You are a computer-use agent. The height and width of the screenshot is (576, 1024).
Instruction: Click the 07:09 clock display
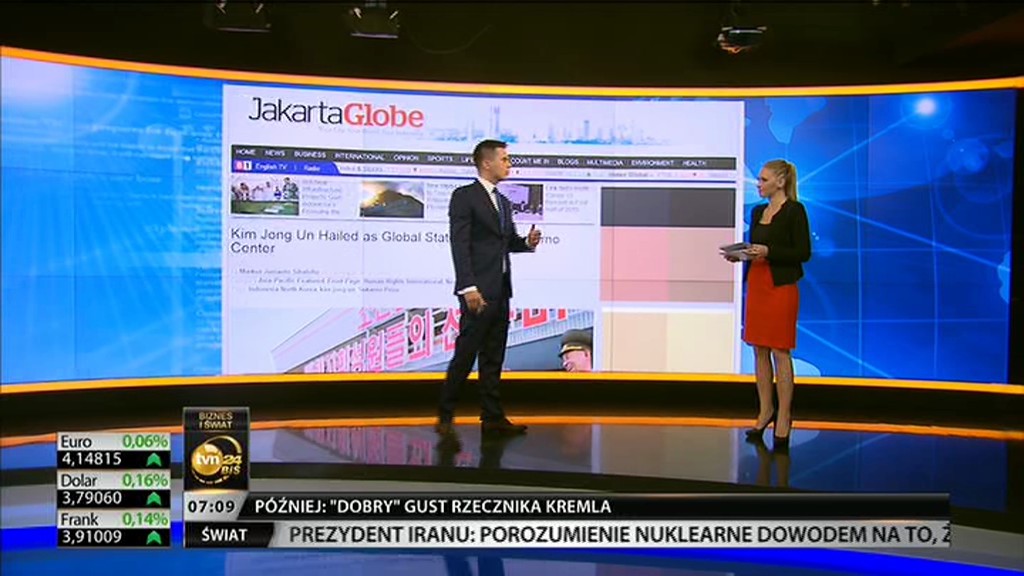[211, 506]
